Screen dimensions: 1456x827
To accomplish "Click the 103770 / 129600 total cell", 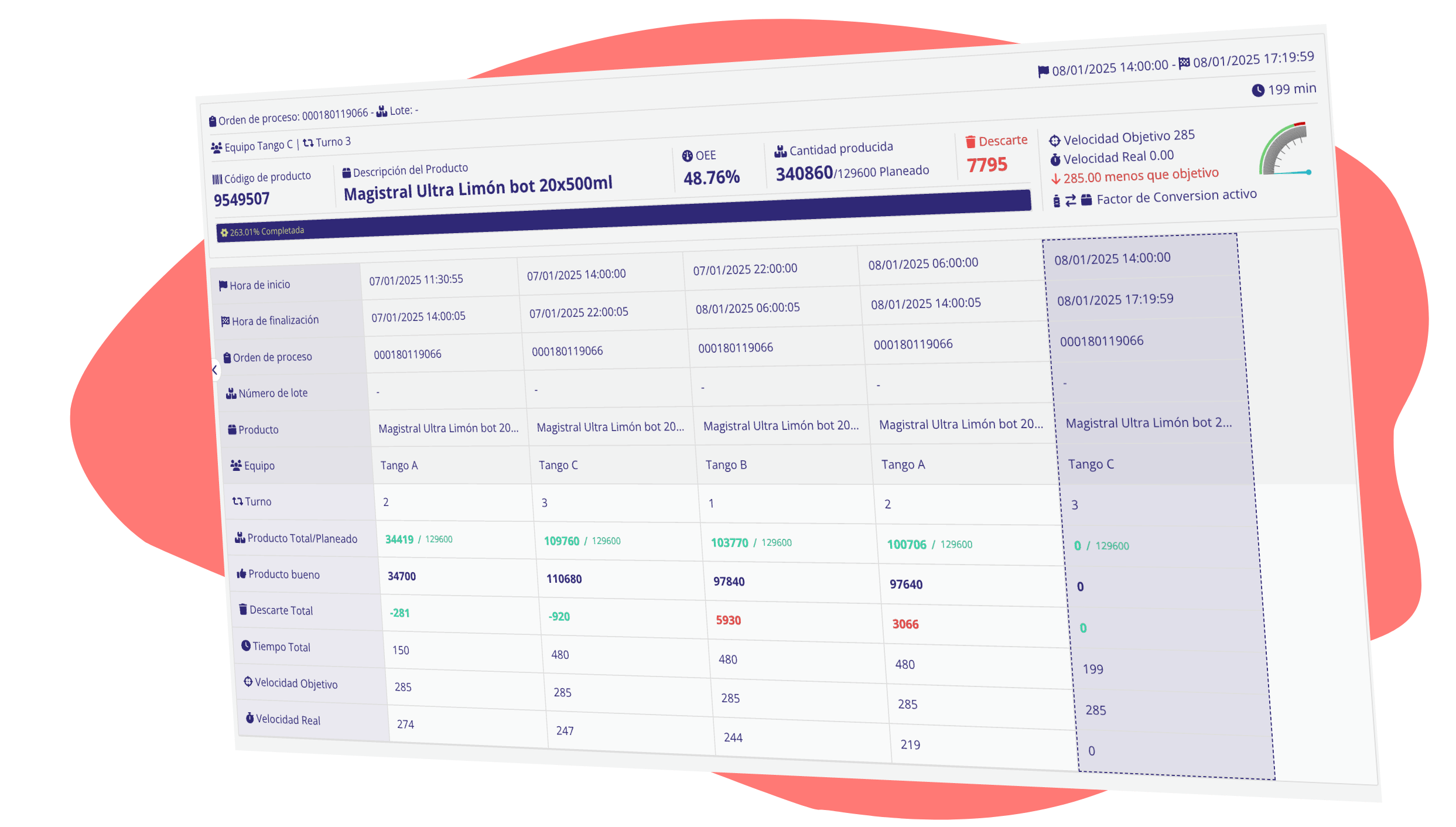I will point(751,543).
